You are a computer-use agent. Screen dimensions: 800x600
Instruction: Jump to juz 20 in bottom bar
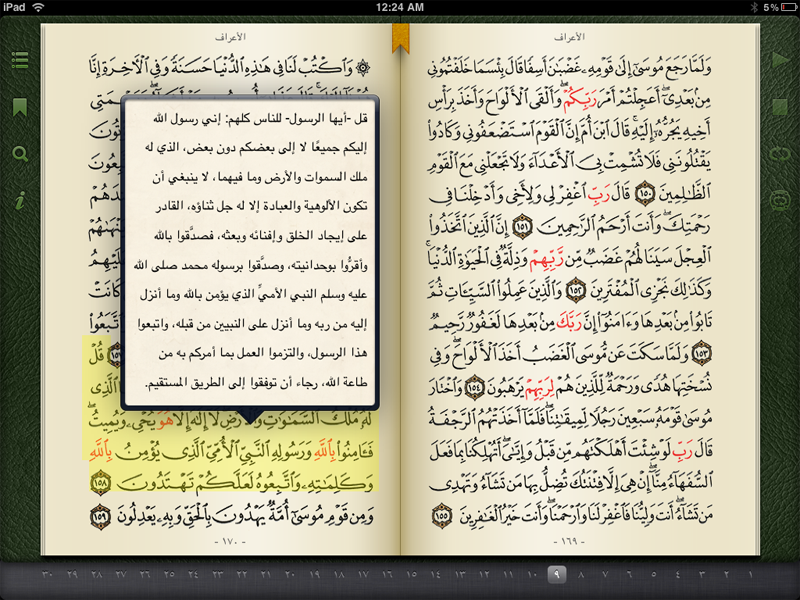click(290, 574)
